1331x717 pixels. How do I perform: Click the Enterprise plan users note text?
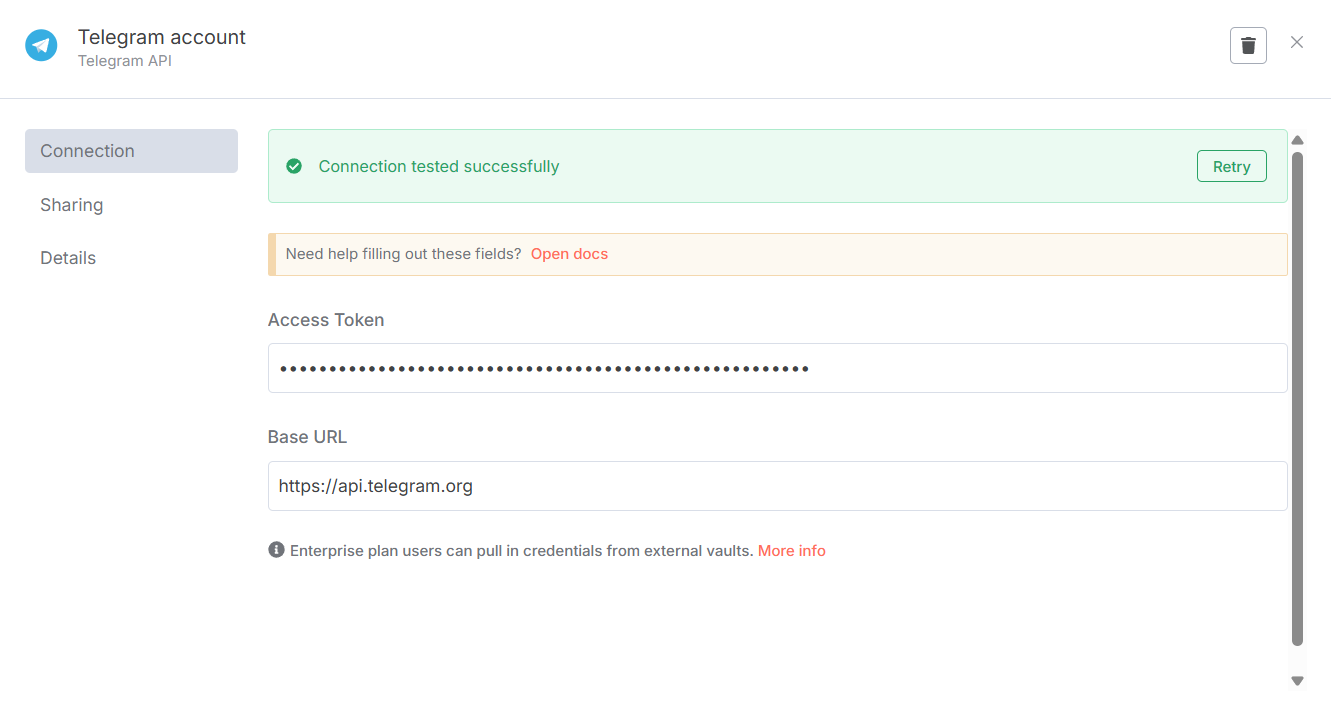pos(521,551)
